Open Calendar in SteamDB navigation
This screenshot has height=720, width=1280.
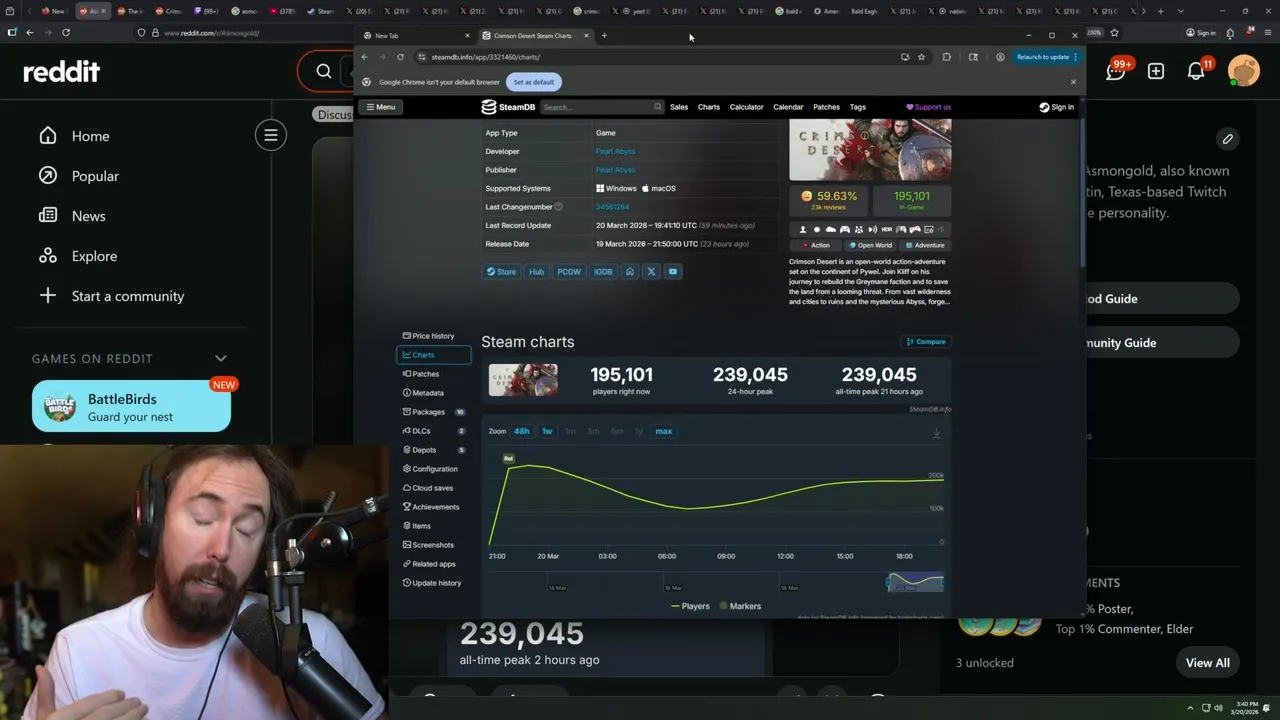pos(788,107)
